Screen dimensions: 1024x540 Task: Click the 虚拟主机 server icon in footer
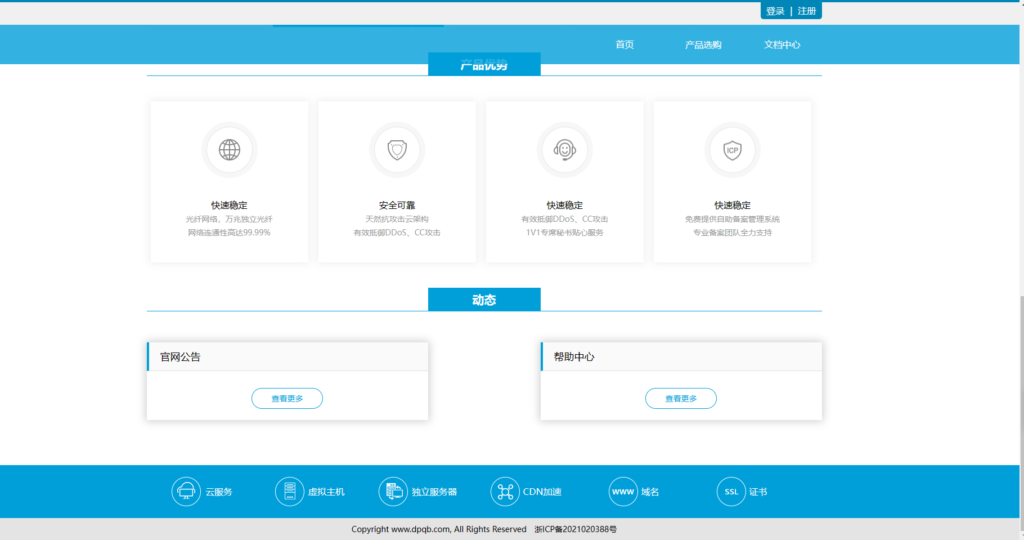click(289, 491)
